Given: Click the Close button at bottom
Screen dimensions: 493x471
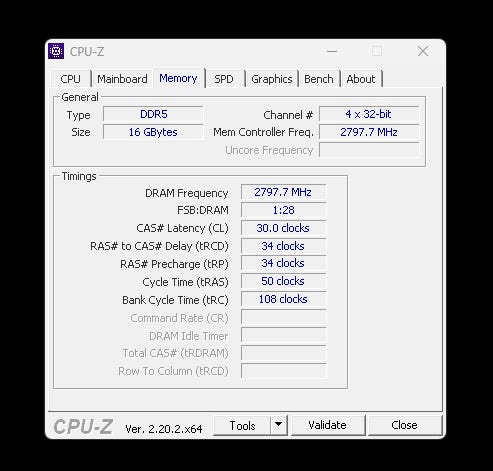Looking at the screenshot, I should click(404, 425).
